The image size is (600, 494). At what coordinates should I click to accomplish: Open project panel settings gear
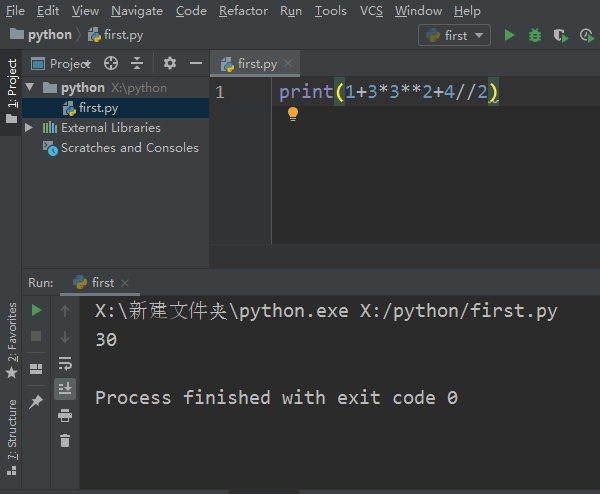pos(169,63)
